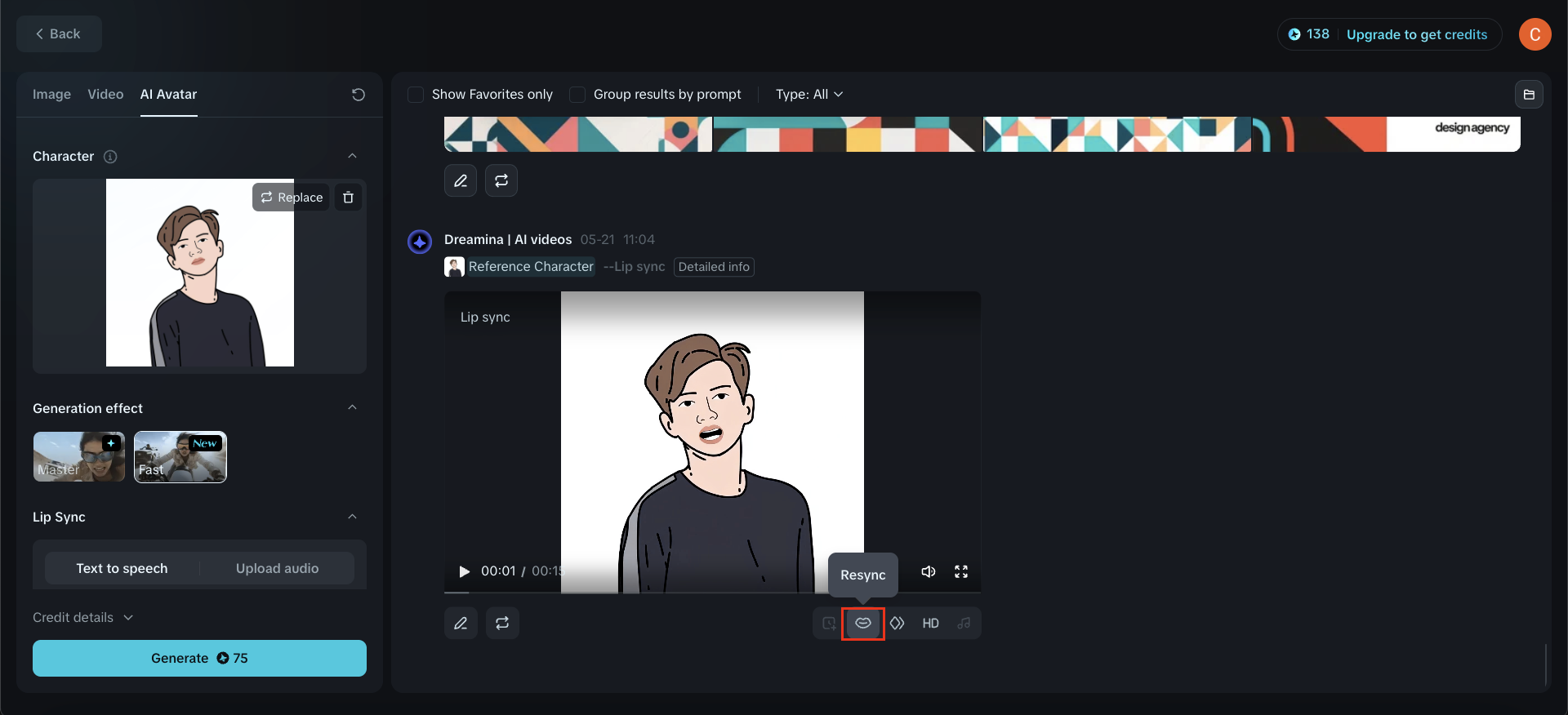Select Upload audio option
The width and height of the screenshot is (1568, 715).
(x=278, y=568)
